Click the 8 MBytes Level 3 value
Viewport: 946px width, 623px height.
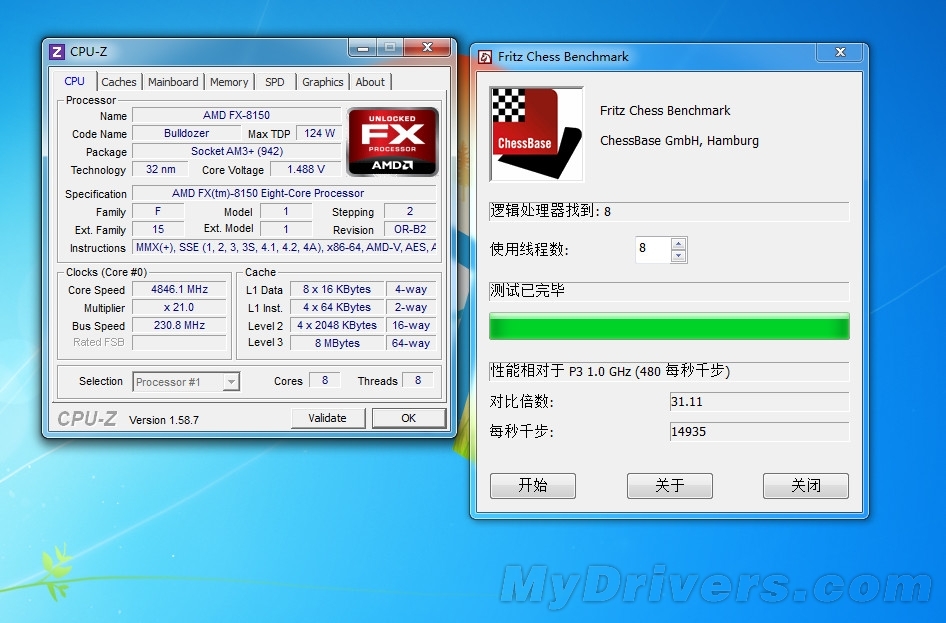tap(337, 343)
